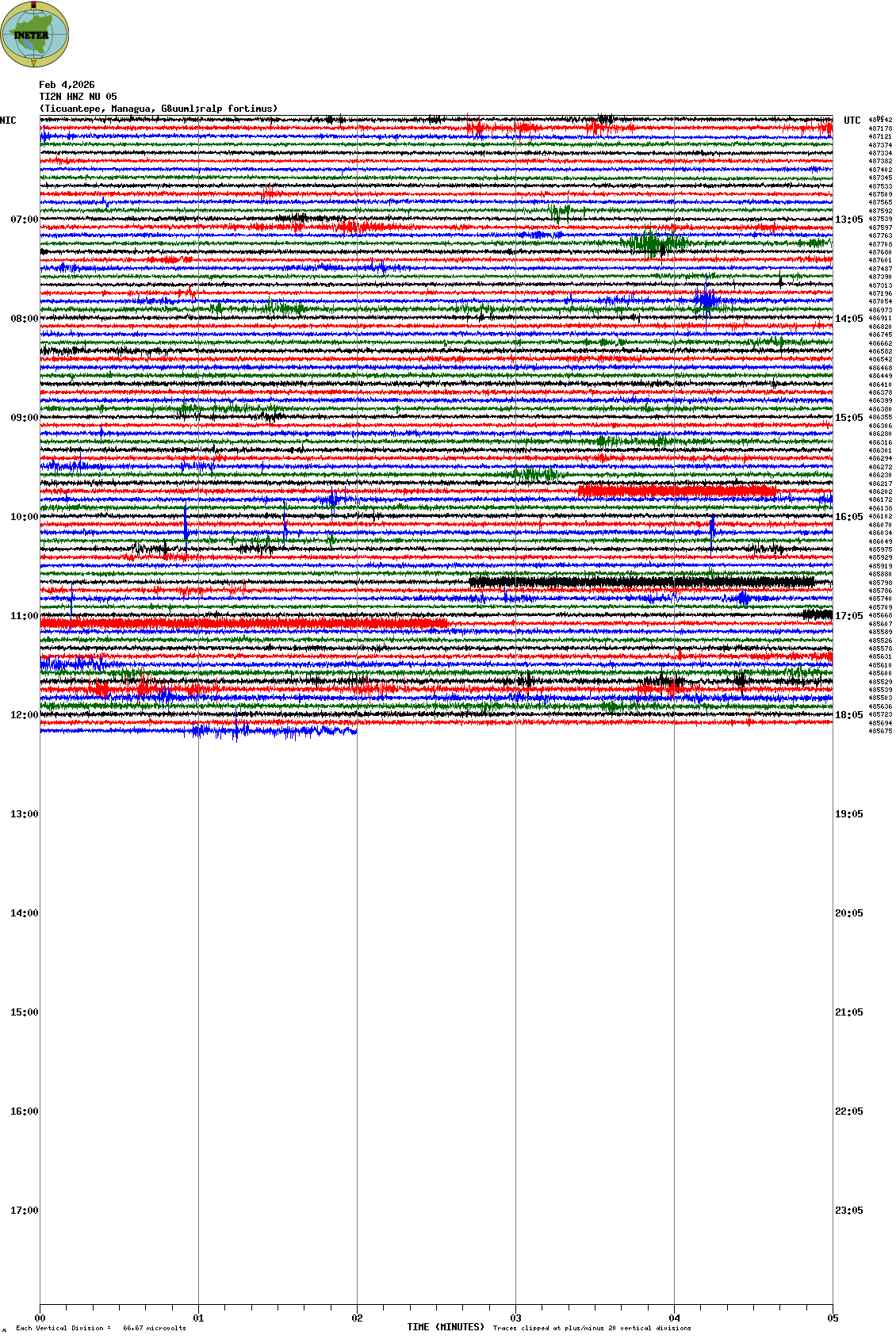Select the 12:00 local time marker

(24, 715)
